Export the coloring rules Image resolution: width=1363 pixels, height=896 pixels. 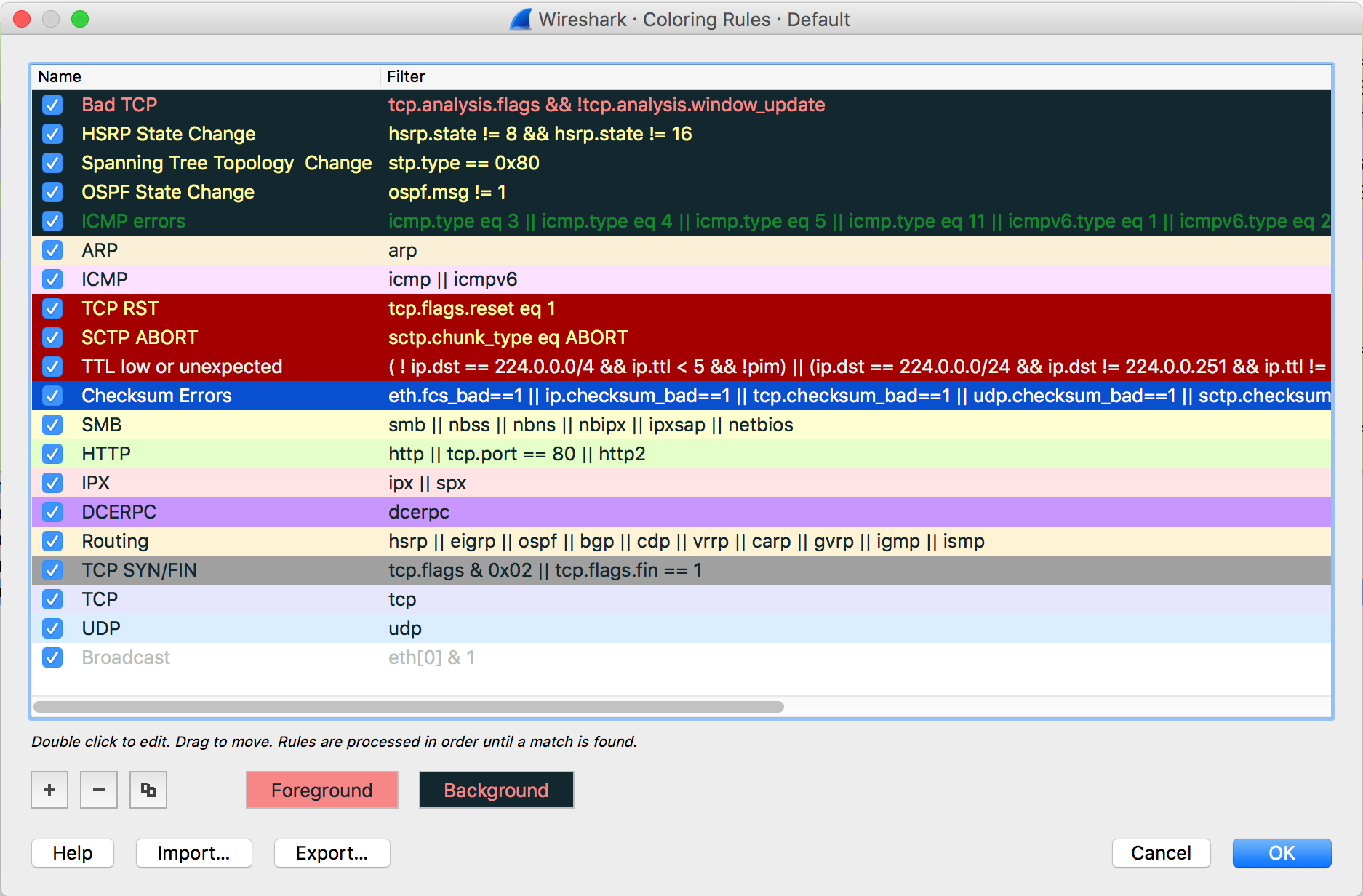click(x=332, y=853)
